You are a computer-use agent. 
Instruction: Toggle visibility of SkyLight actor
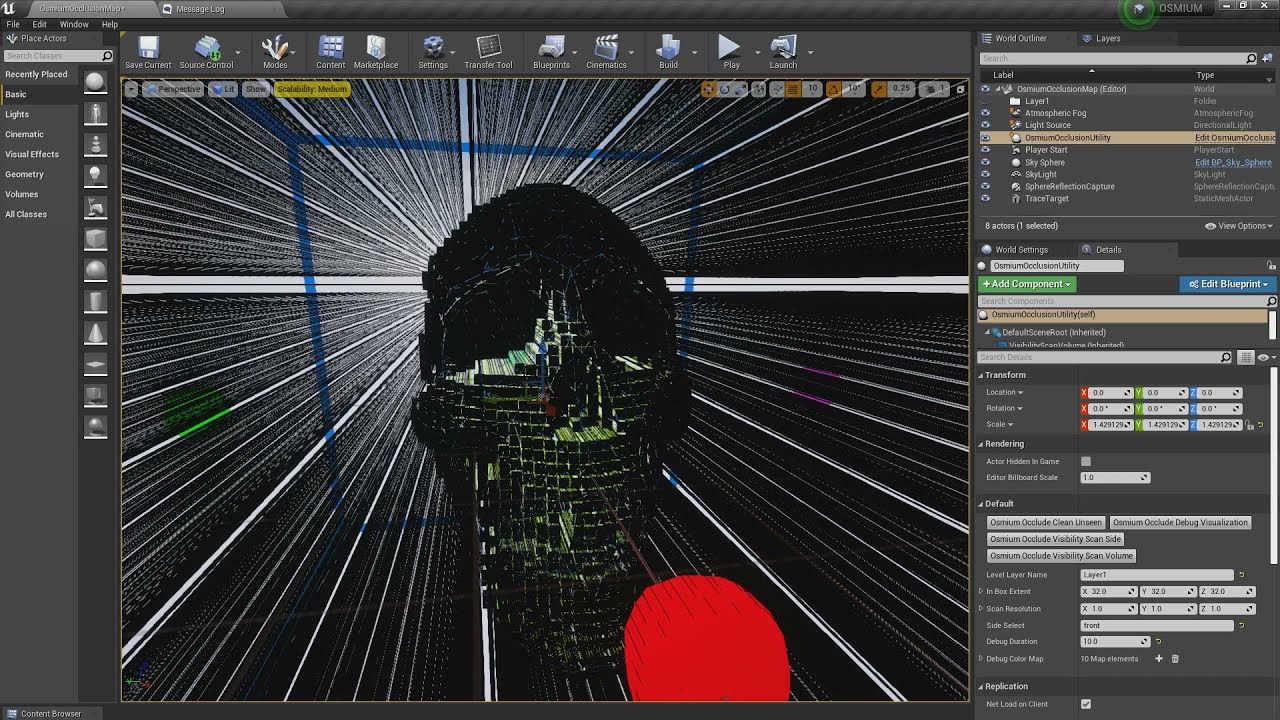(x=985, y=175)
